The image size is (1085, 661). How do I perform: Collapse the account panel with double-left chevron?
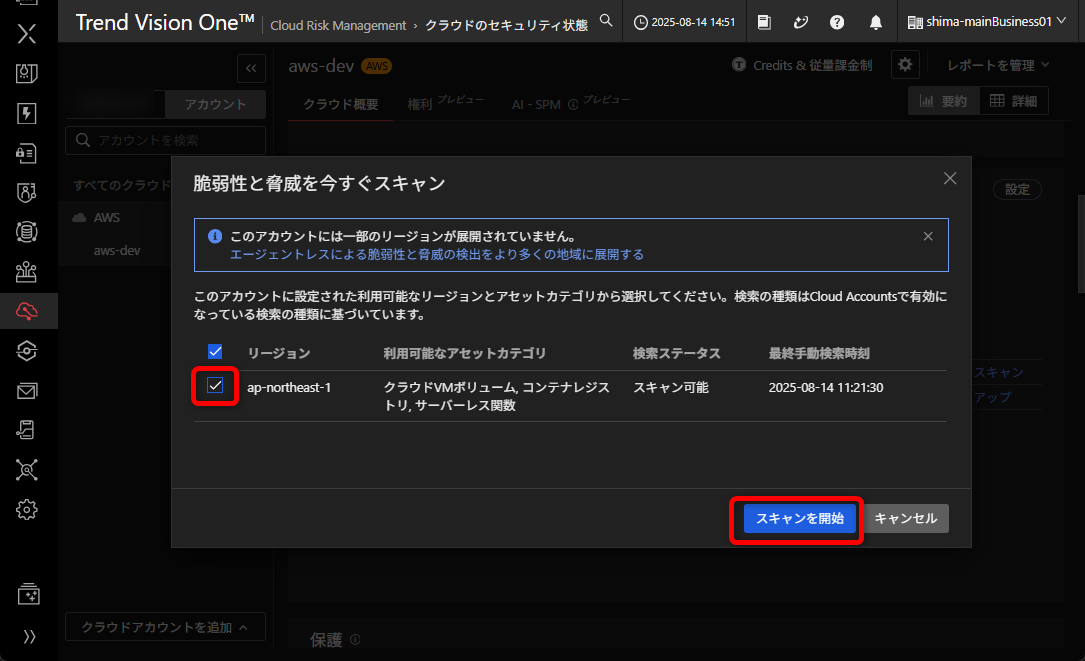click(251, 68)
